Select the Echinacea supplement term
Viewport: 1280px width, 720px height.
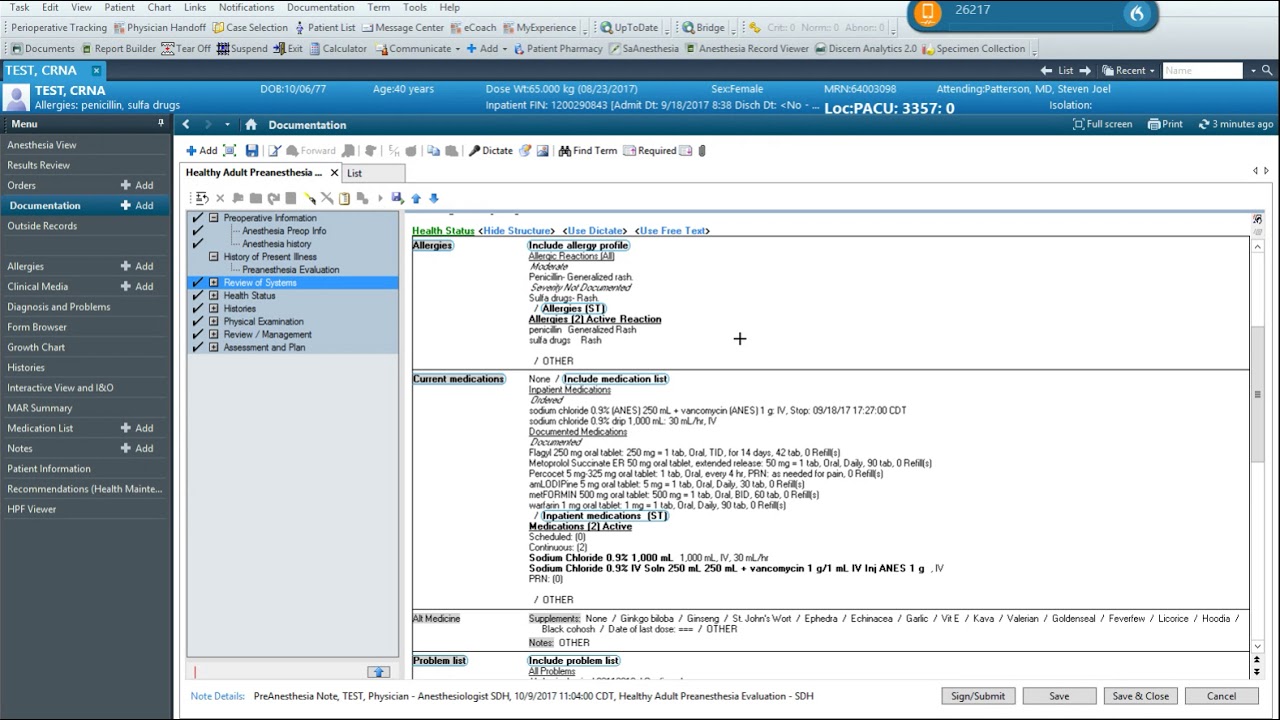click(x=871, y=619)
